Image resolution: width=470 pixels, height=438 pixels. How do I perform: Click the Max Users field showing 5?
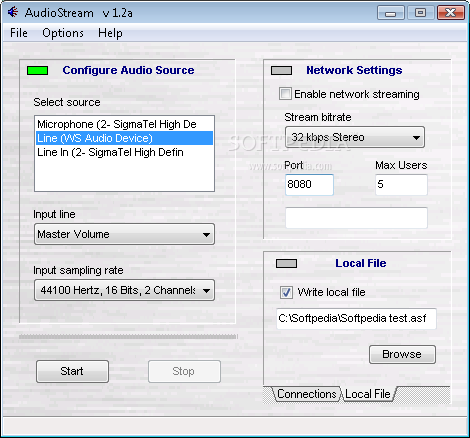point(401,184)
